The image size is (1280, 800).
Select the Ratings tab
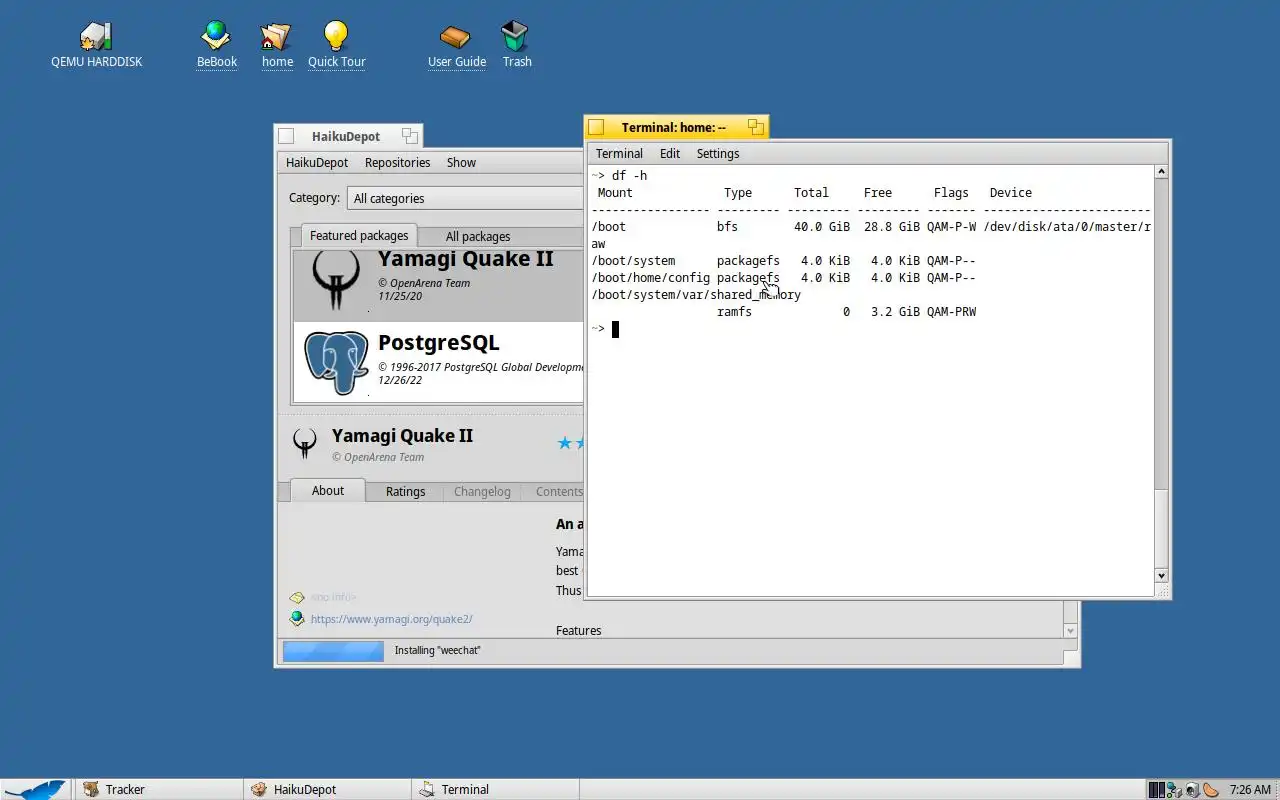(x=405, y=491)
